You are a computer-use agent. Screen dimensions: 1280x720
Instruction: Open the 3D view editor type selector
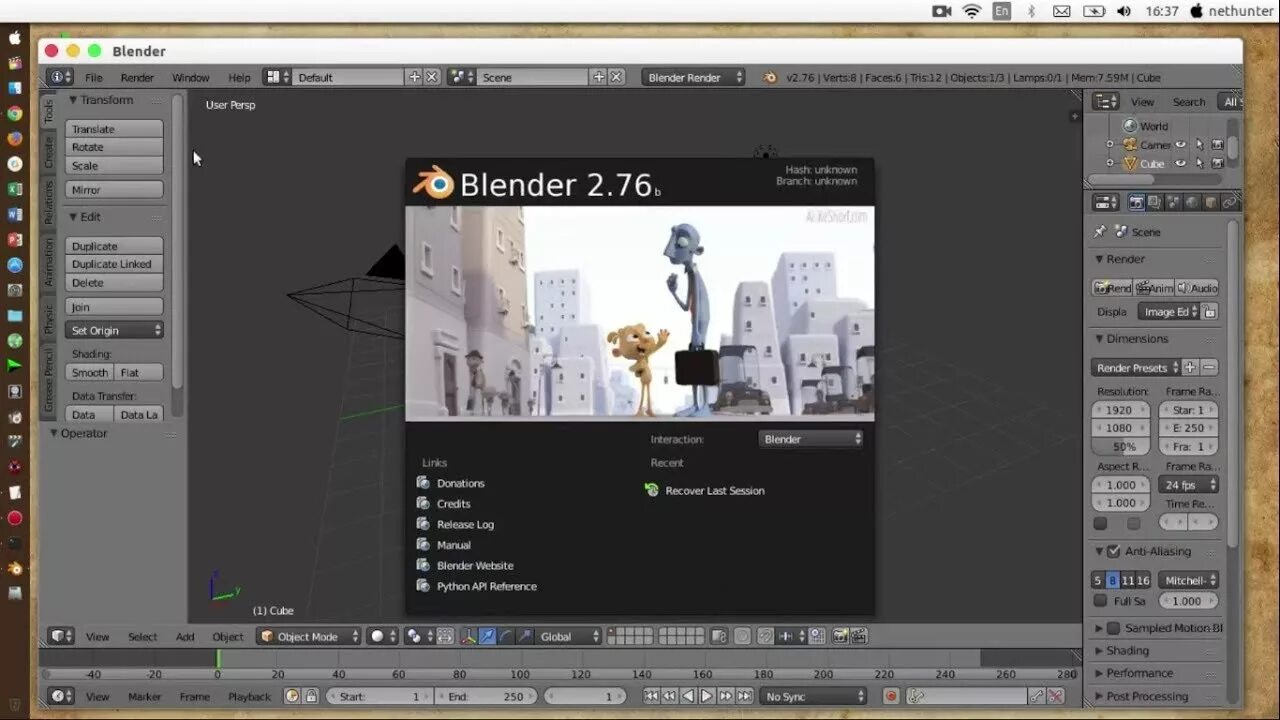62,636
